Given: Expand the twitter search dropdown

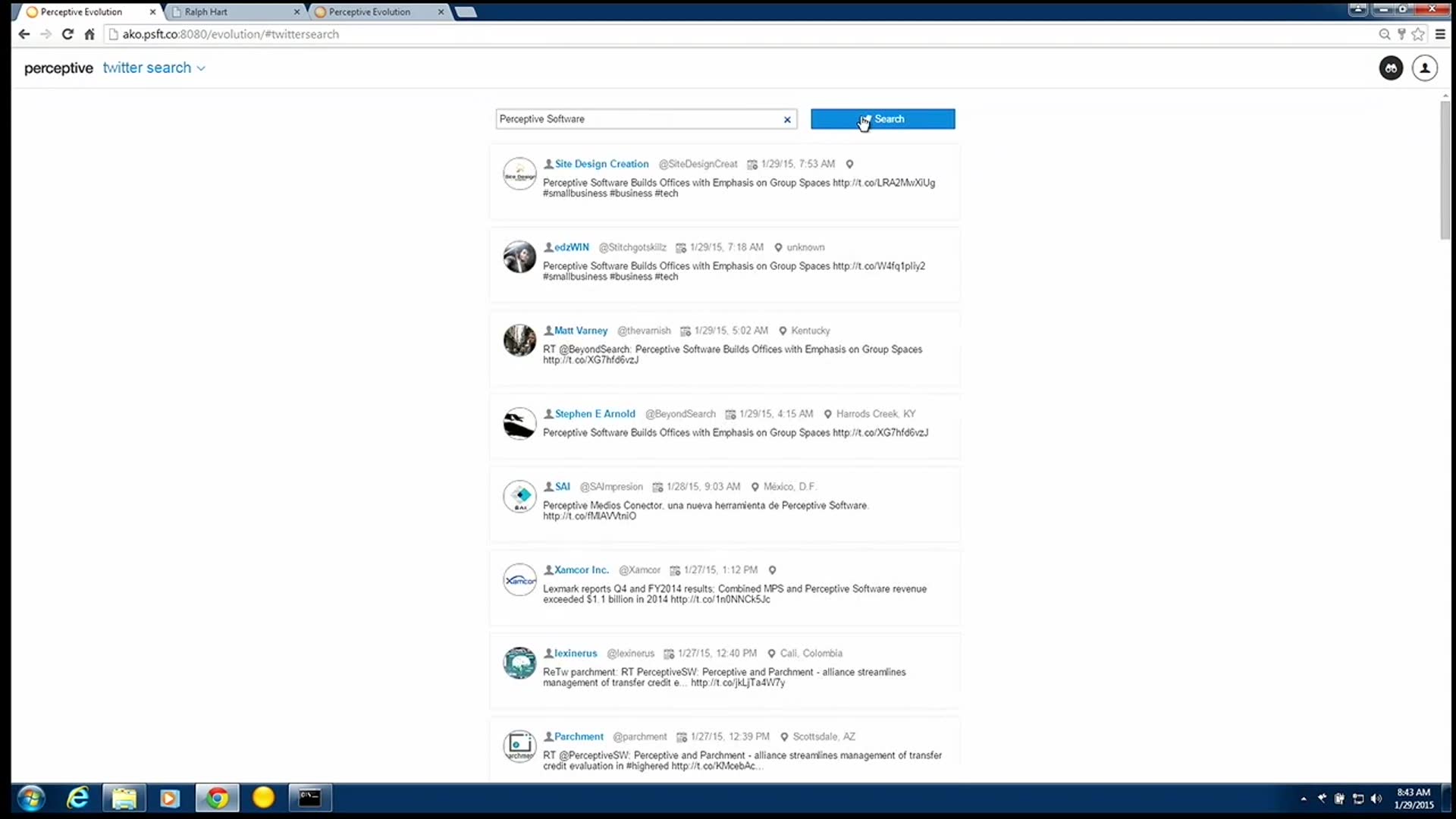Looking at the screenshot, I should point(154,68).
